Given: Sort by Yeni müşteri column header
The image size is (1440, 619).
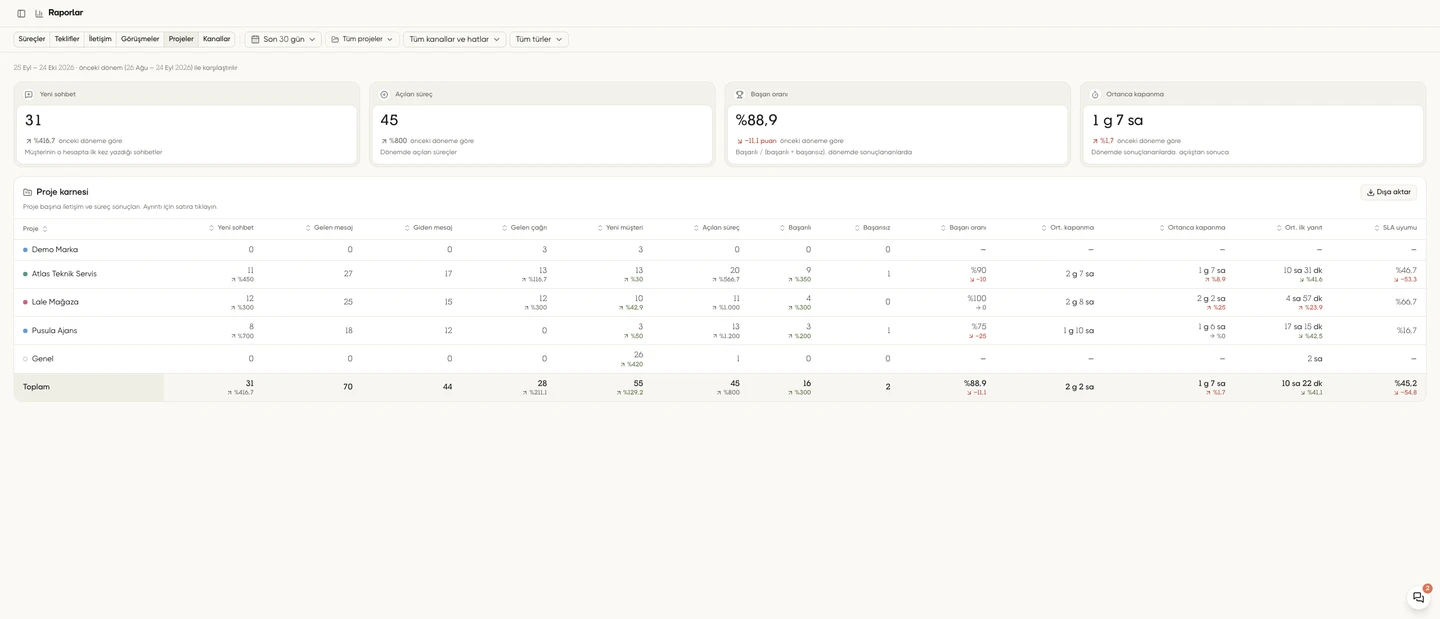Looking at the screenshot, I should click(x=619, y=228).
